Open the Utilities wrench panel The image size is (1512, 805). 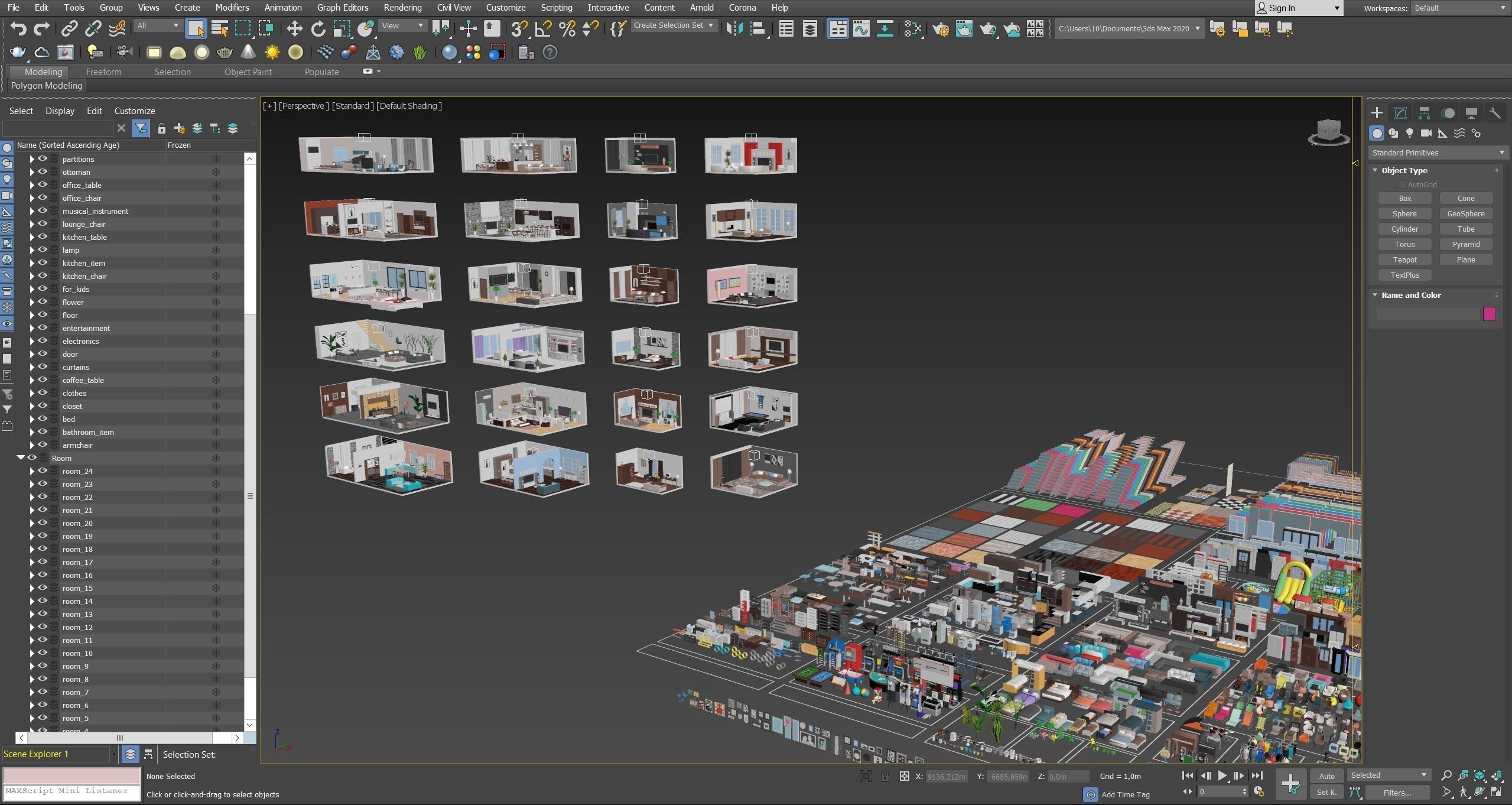coord(1494,113)
